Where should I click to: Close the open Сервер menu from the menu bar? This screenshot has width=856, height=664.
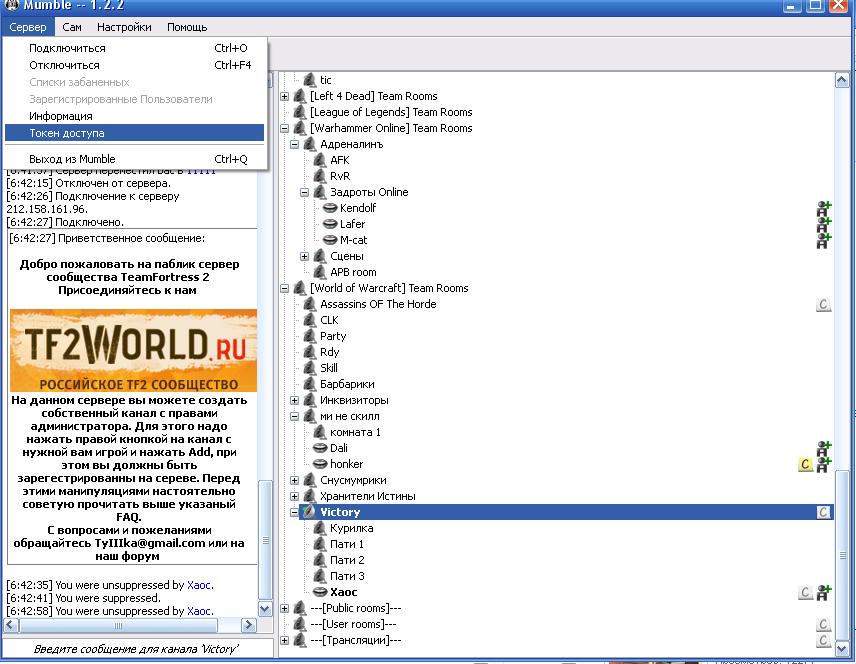point(28,27)
